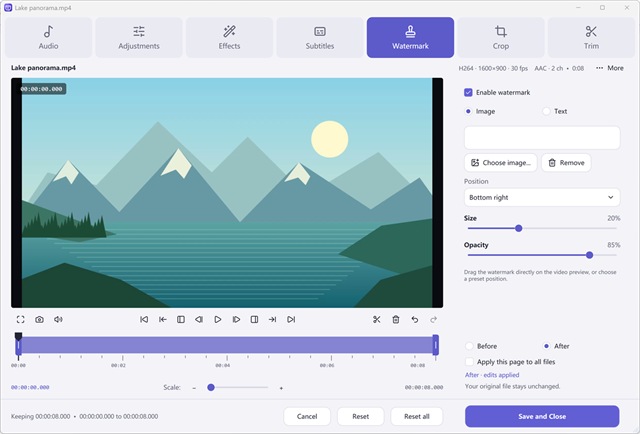Click the end timecode 00:00:08.000 beside the scale plus
This screenshot has height=434, width=640.
pyautogui.click(x=424, y=387)
